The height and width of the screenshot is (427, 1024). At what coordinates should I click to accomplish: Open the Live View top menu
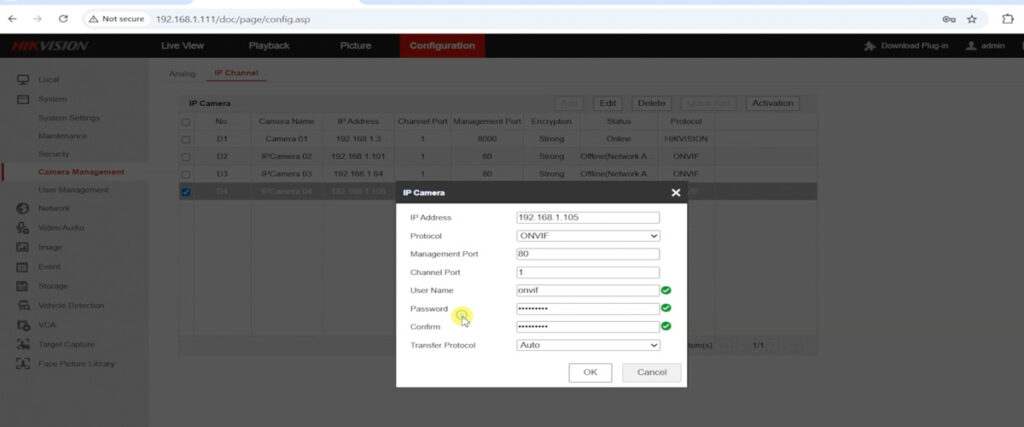pos(182,46)
